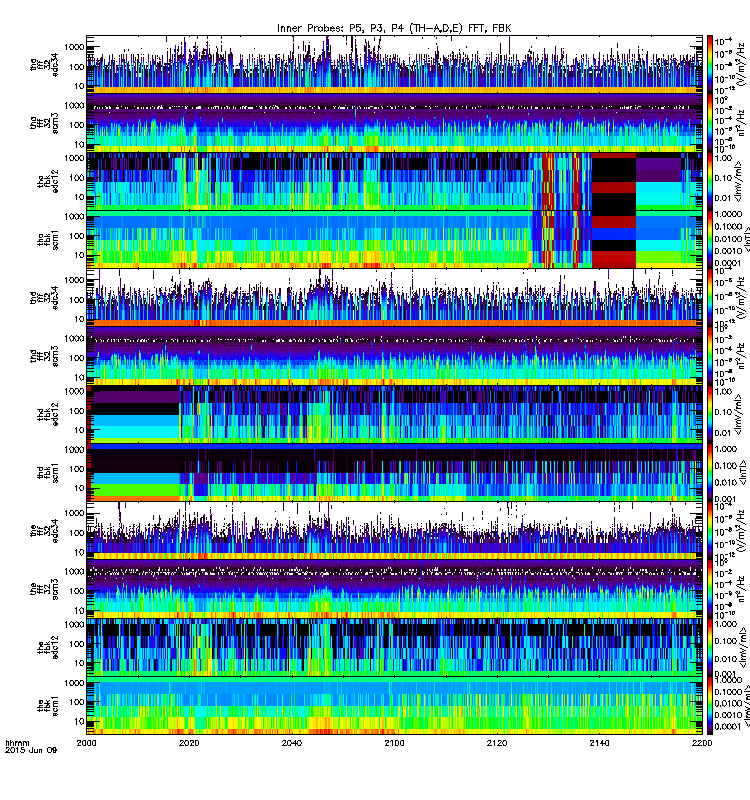Click the '2000' time axis label
750x800 pixels.
coord(86,743)
